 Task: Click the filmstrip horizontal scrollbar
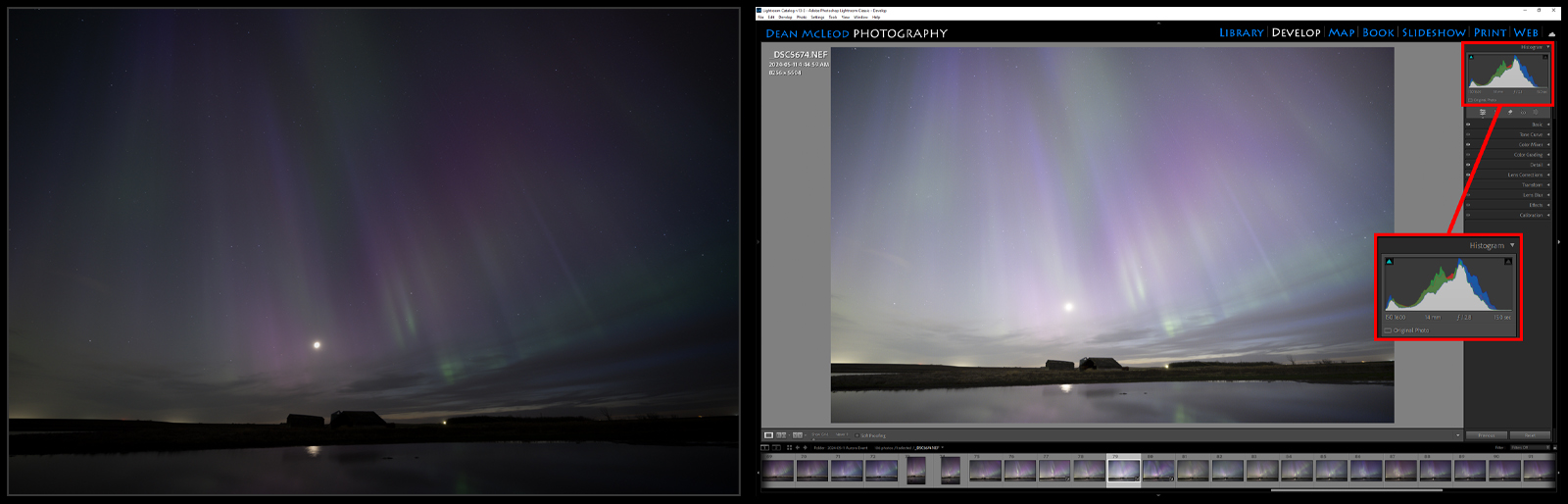click(x=1356, y=489)
